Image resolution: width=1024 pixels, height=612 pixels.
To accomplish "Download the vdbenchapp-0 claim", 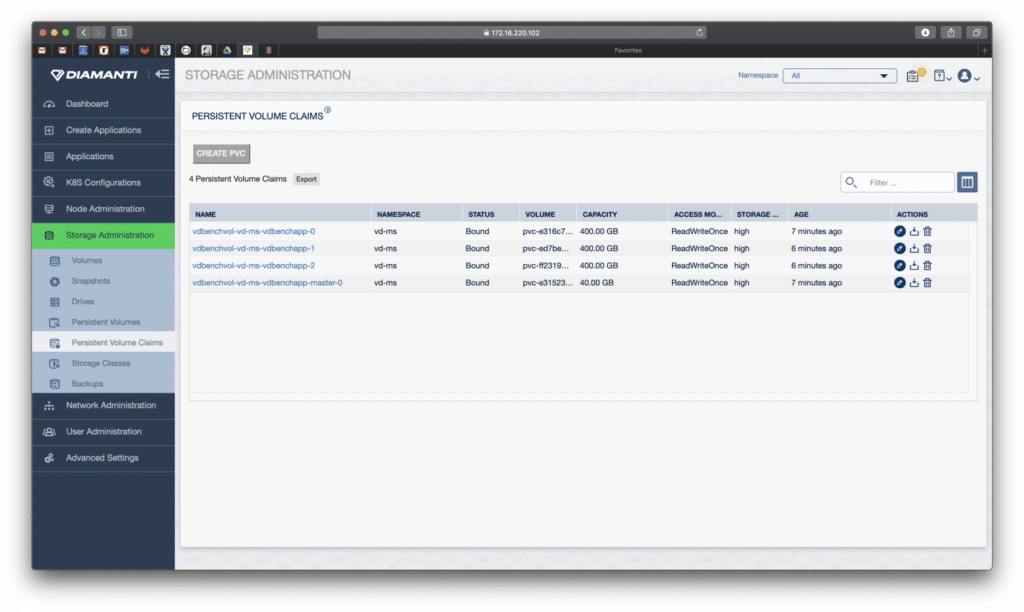I will [x=914, y=231].
